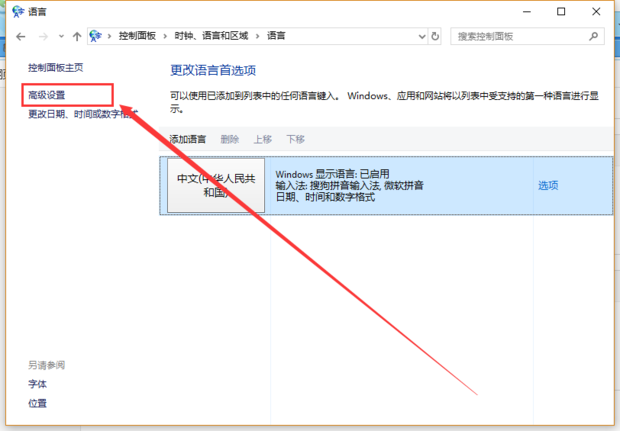Select 控制面板 in the breadcrumb
This screenshot has height=431, width=620.
point(137,36)
